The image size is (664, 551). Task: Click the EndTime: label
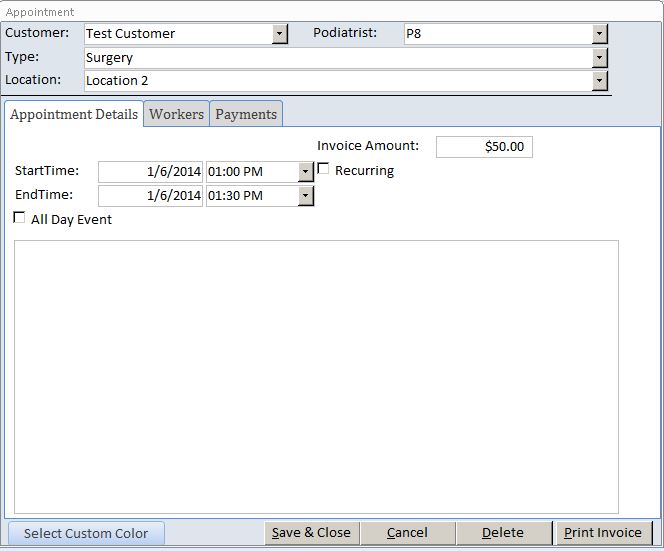pos(44,195)
